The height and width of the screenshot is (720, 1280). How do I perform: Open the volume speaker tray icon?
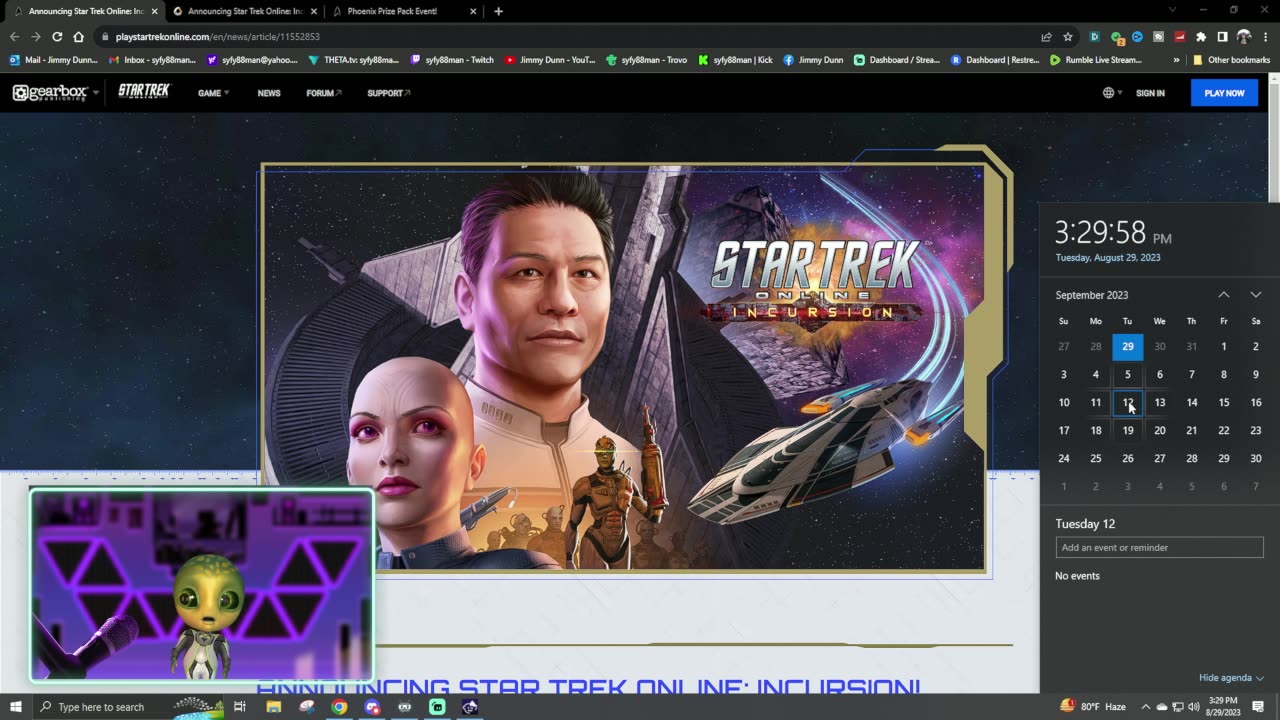[x=1194, y=707]
